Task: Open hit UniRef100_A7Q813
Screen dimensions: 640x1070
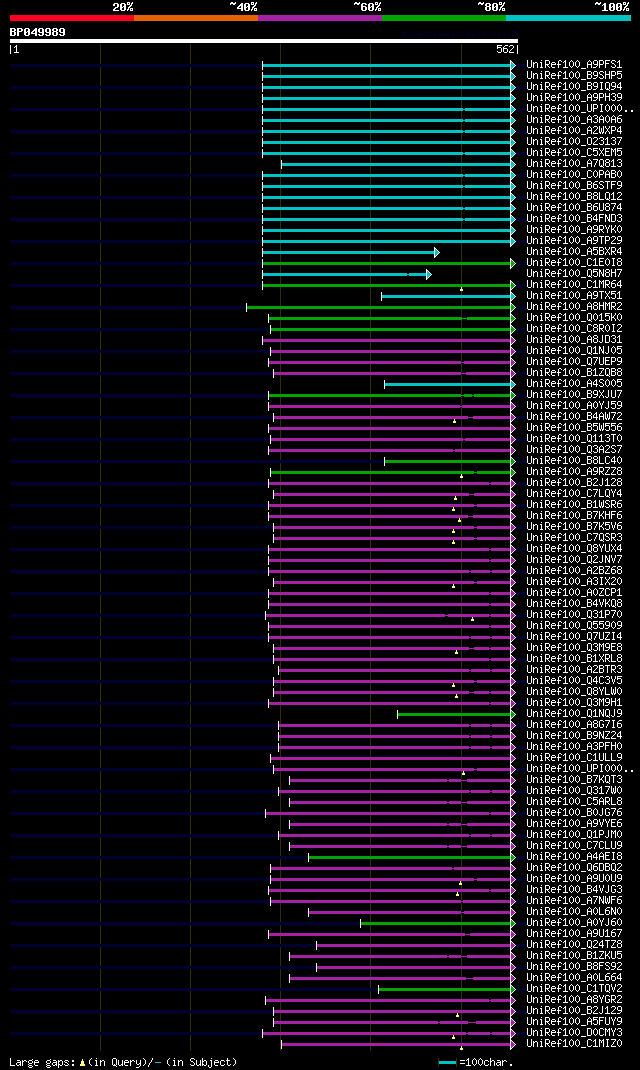Action: coord(574,164)
